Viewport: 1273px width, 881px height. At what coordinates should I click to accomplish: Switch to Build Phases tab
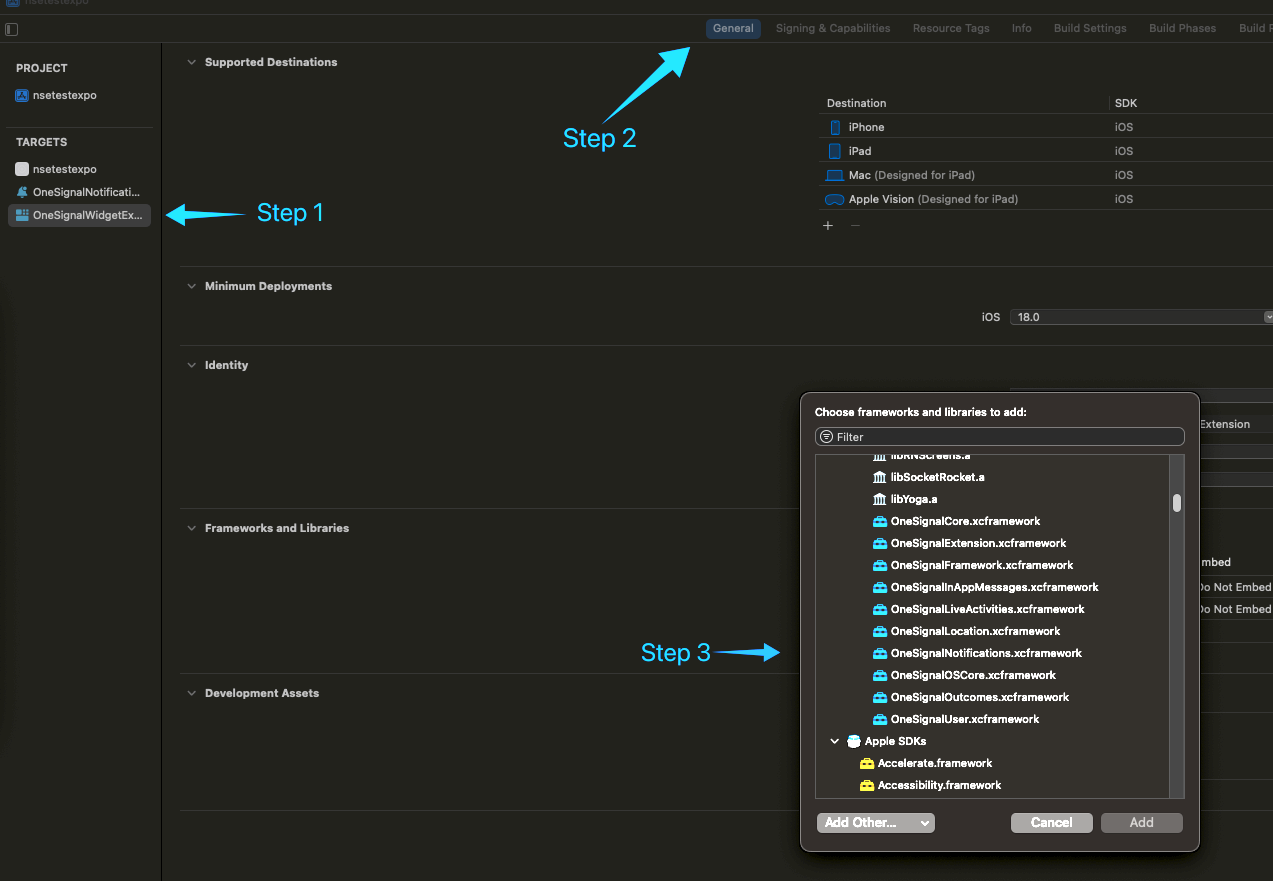click(1182, 28)
